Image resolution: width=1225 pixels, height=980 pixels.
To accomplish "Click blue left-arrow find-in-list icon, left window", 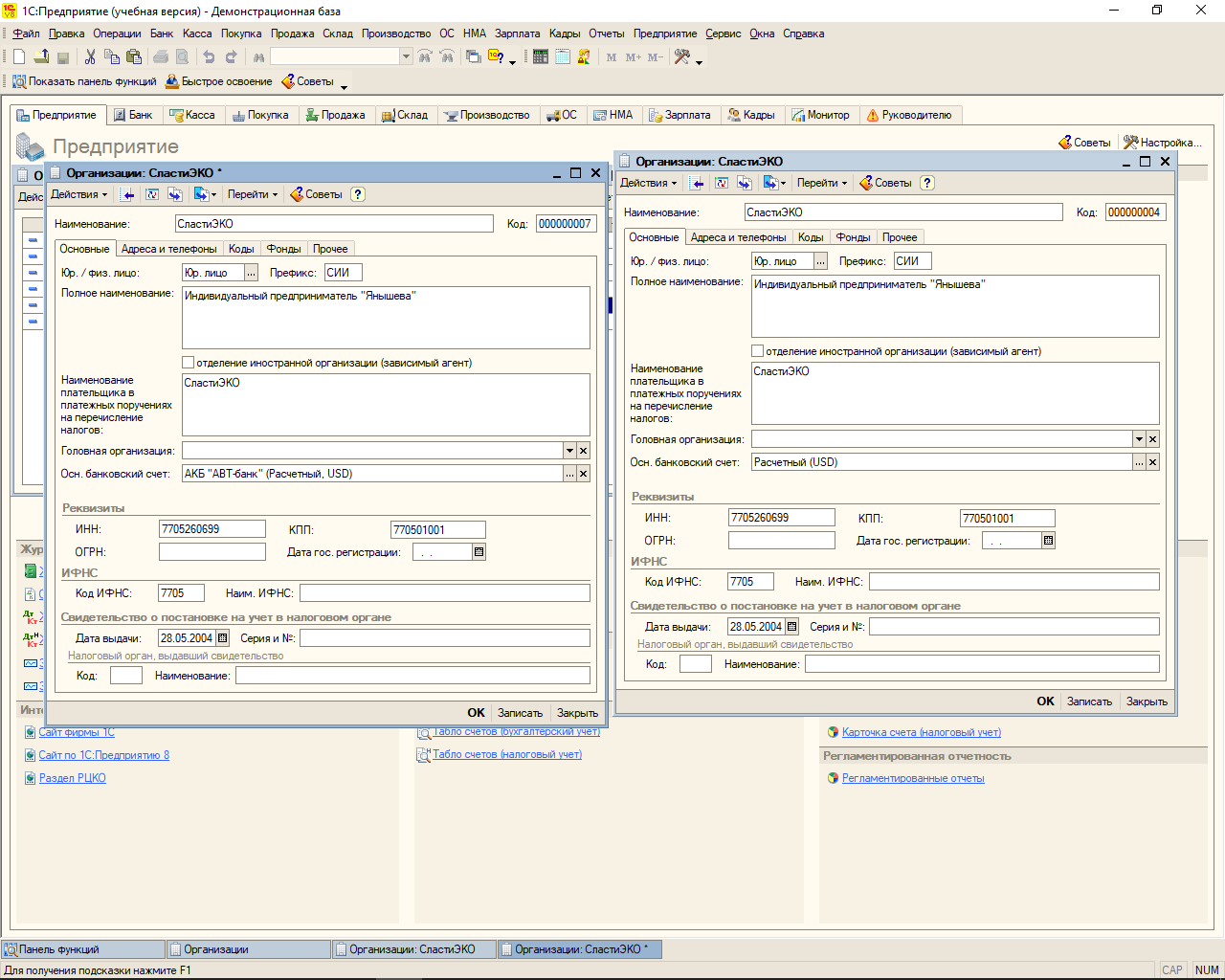I will tap(128, 194).
